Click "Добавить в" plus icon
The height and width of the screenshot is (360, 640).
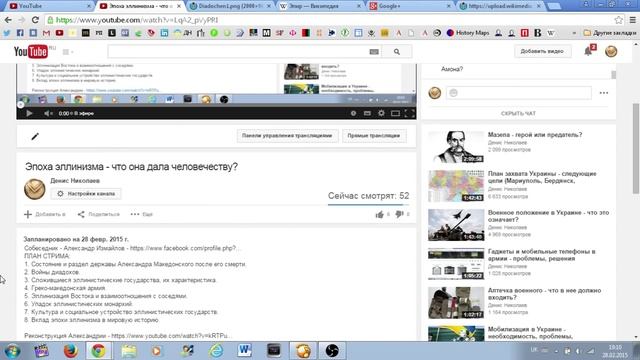pyautogui.click(x=28, y=214)
